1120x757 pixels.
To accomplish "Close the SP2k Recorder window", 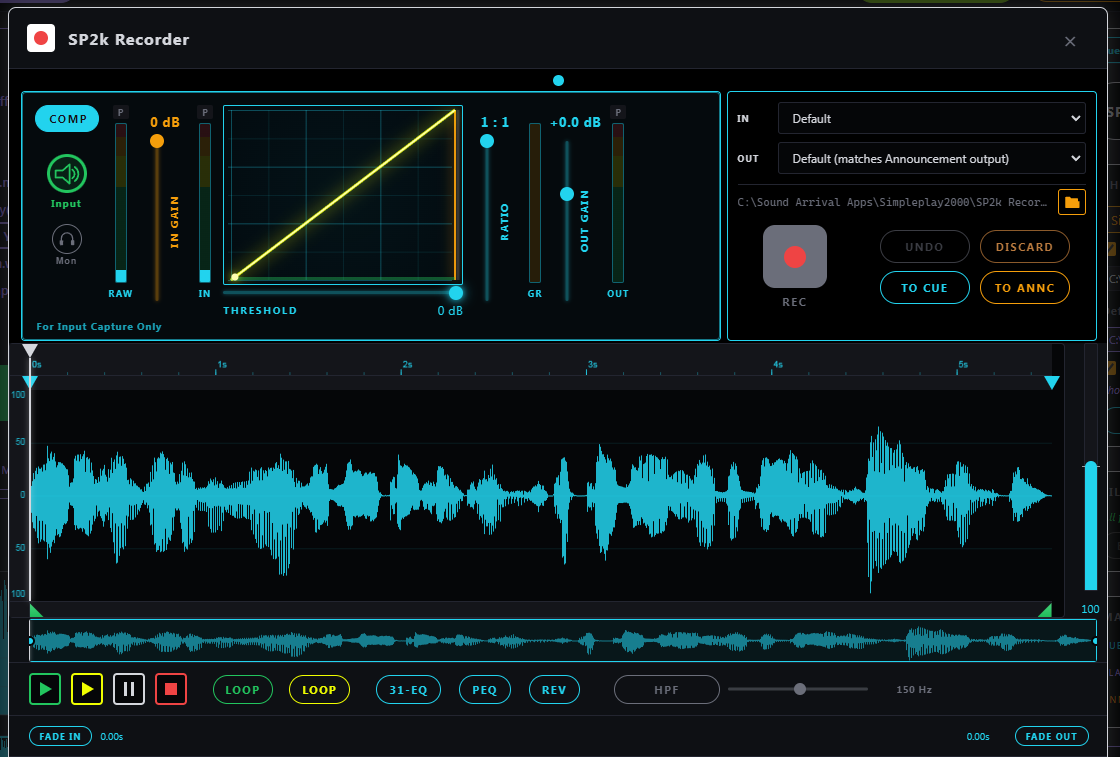I will pos(1070,41).
